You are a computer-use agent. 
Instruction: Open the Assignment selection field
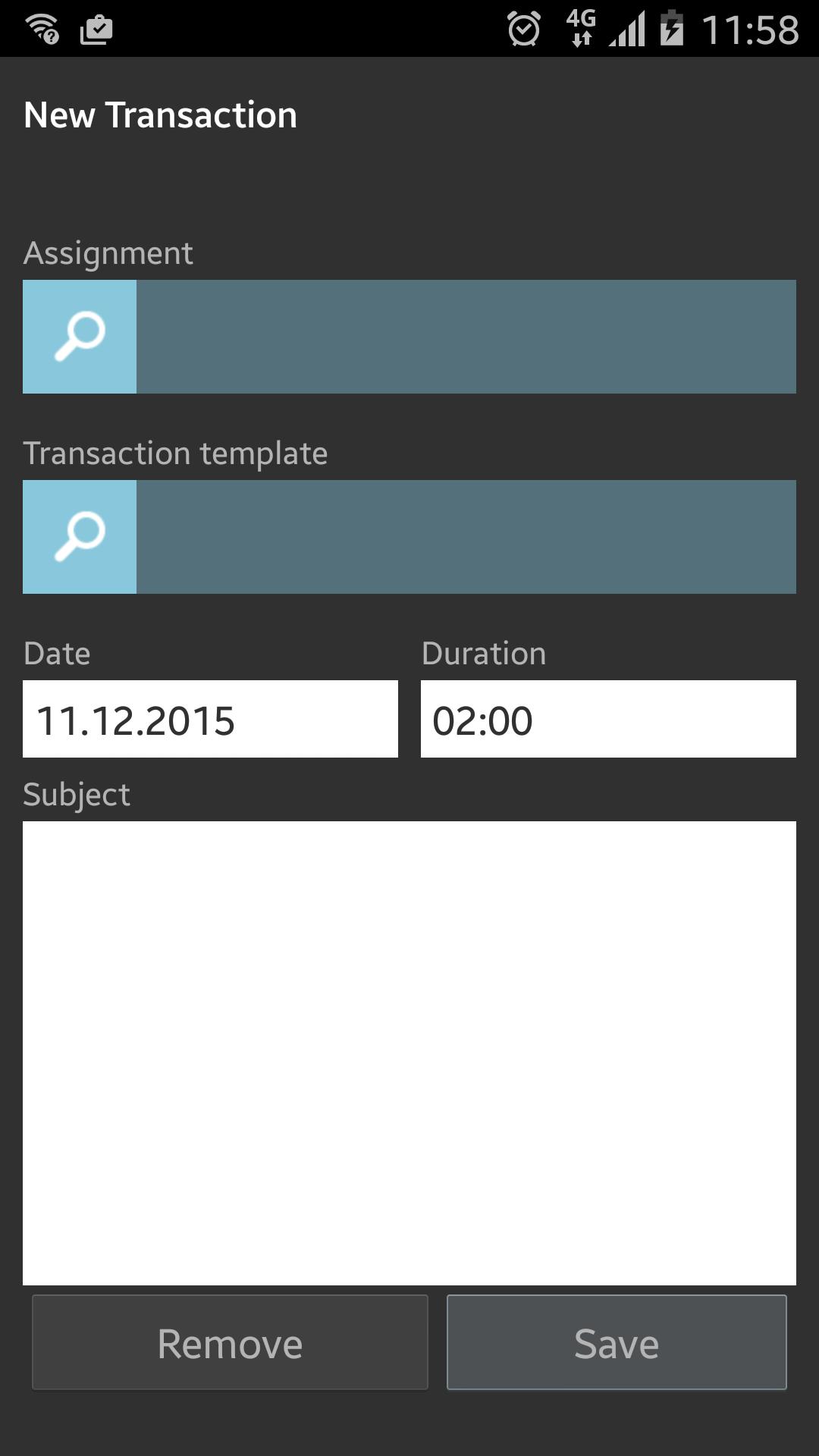click(x=466, y=337)
